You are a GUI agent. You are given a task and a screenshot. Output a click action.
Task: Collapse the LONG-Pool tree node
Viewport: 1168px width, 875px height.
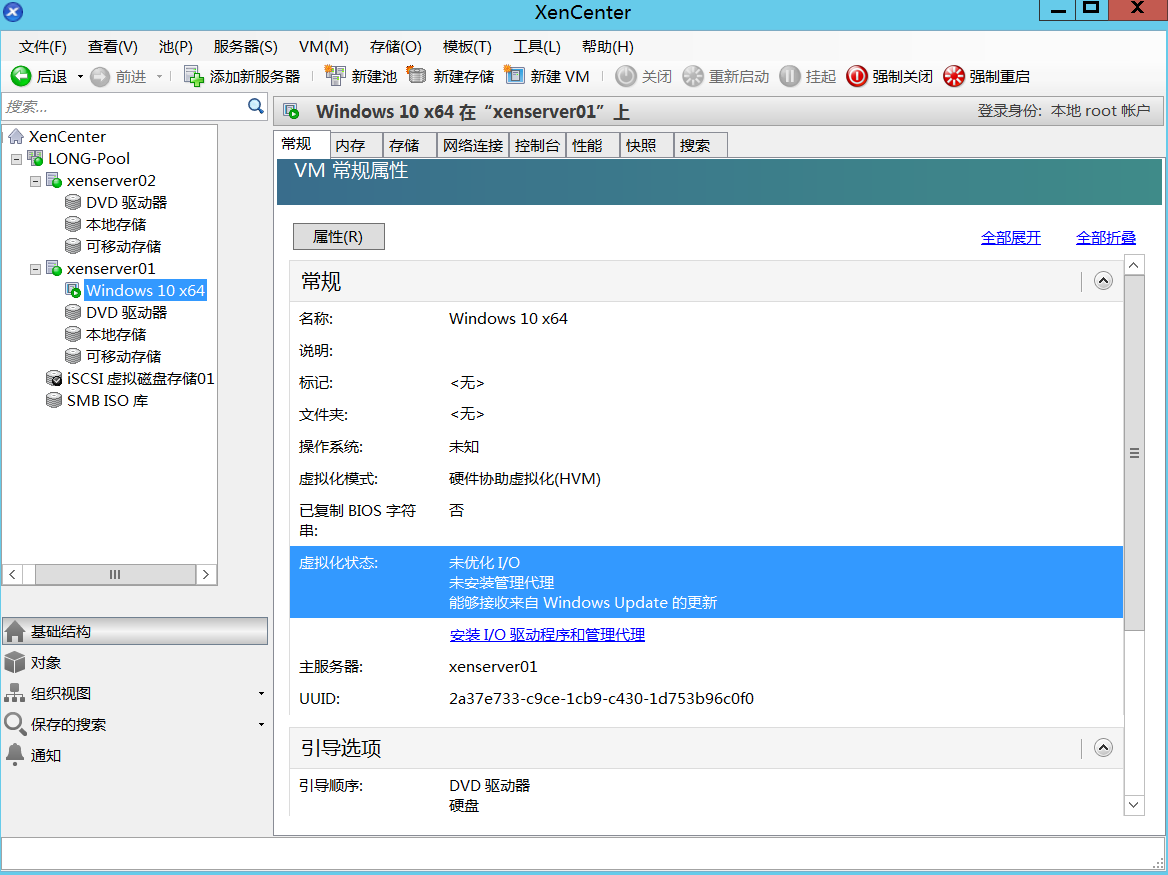pyautogui.click(x=16, y=159)
